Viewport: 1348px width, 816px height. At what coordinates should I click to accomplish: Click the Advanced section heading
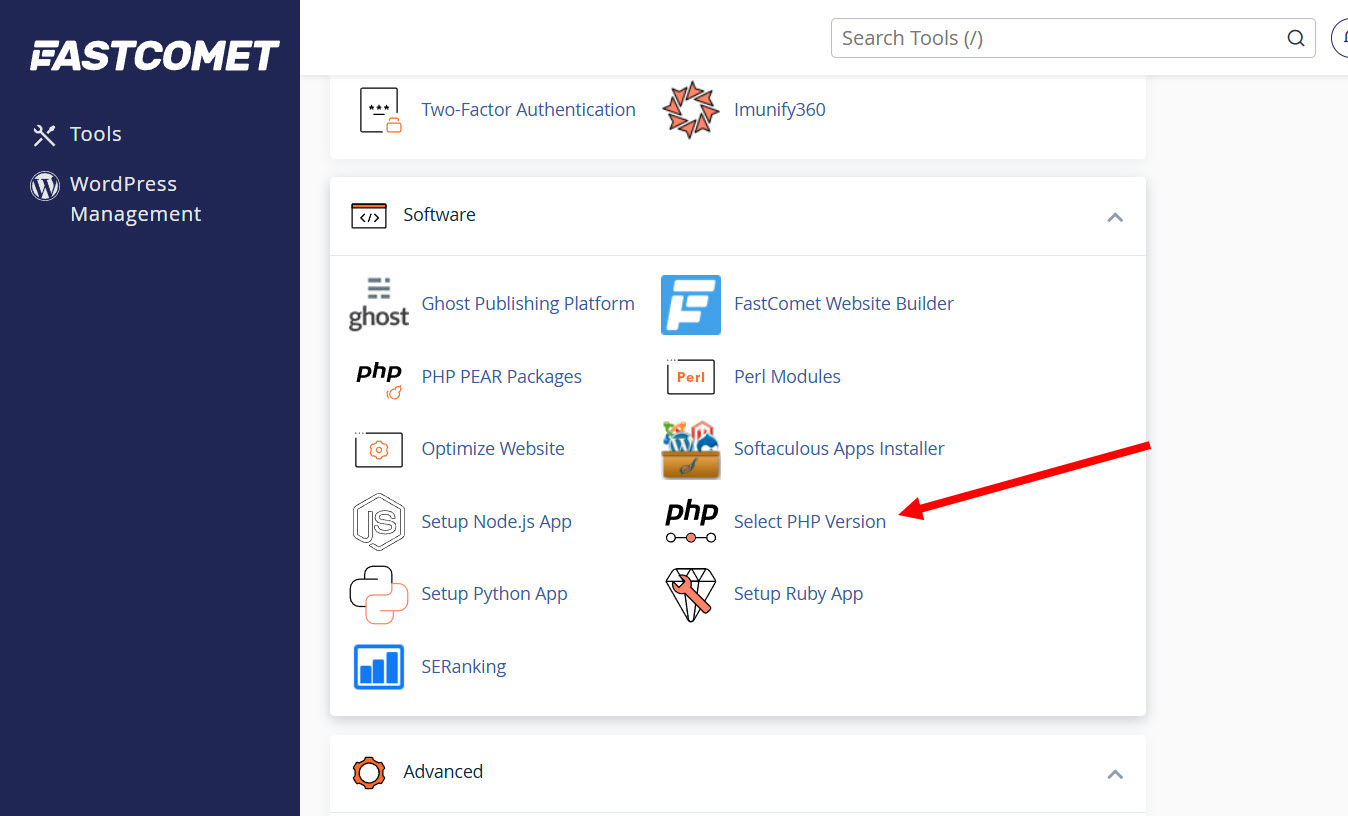click(x=443, y=772)
